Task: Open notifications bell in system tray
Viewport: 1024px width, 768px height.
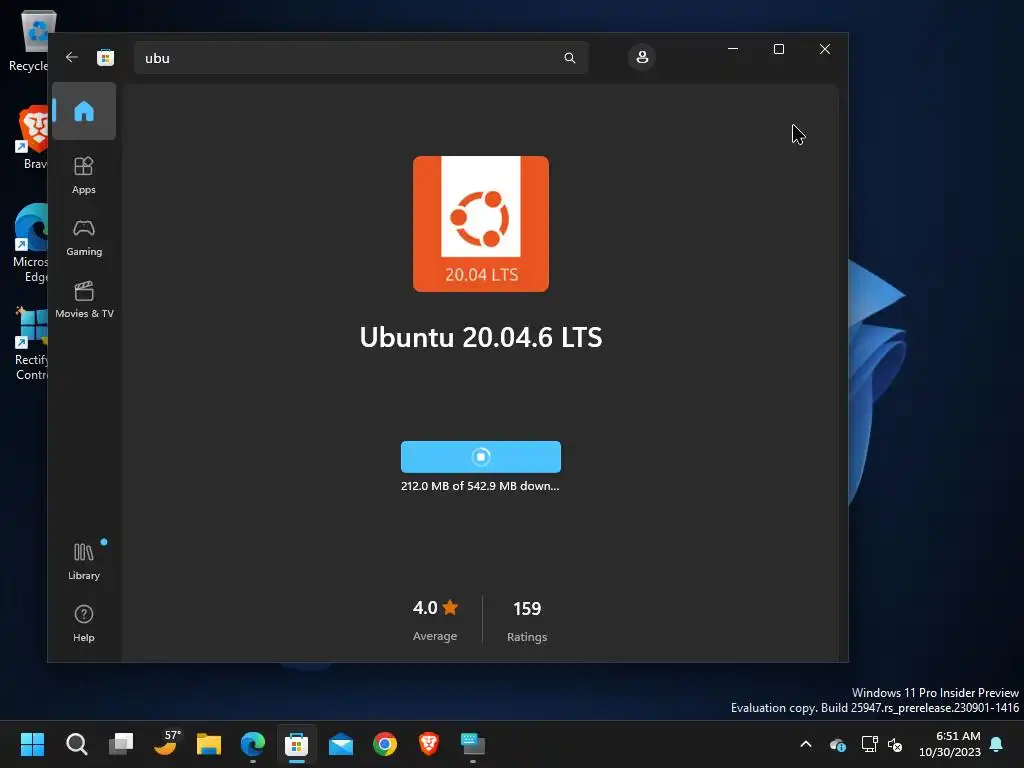Action: [996, 744]
